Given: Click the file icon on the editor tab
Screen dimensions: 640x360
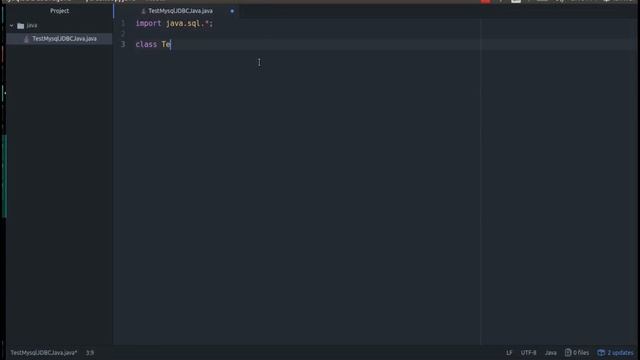Looking at the screenshot, I should 143,11.
